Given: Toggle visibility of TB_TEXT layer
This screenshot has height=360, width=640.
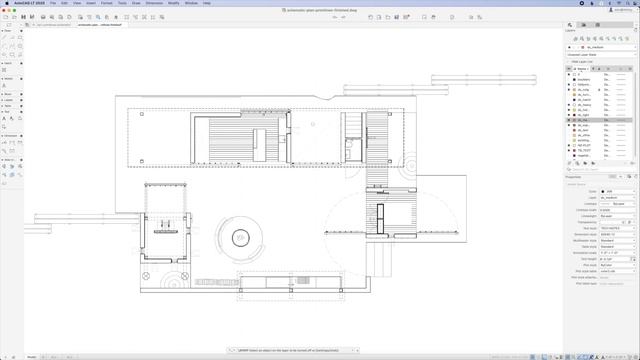Looking at the screenshot, I should (x=569, y=150).
